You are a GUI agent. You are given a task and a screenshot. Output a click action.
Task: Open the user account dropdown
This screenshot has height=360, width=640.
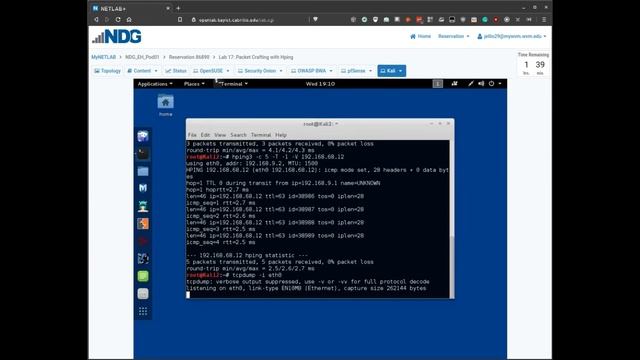[x=512, y=36]
